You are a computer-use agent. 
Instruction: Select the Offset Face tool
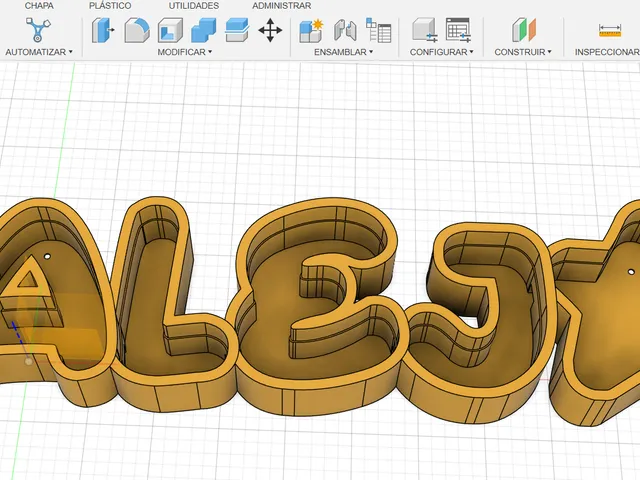[237, 30]
